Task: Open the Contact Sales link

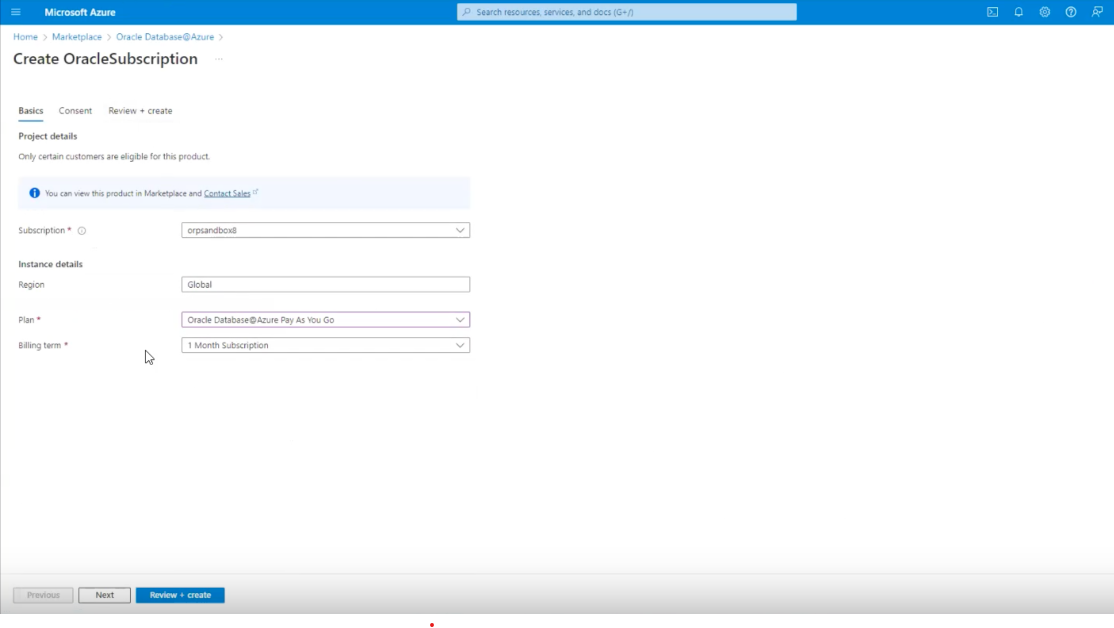Action: 229,193
